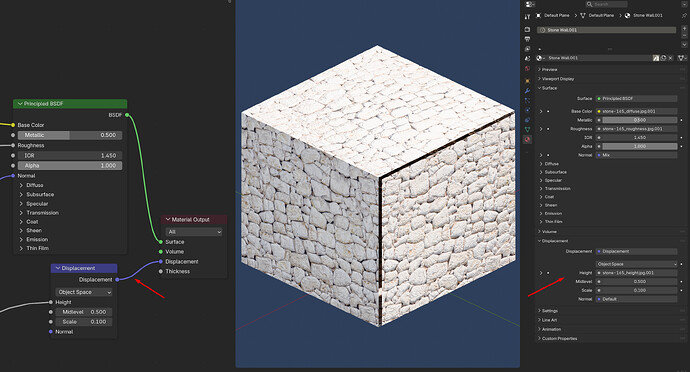Open material slot specials arrow menu
The image size is (690, 372).
pos(684,44)
